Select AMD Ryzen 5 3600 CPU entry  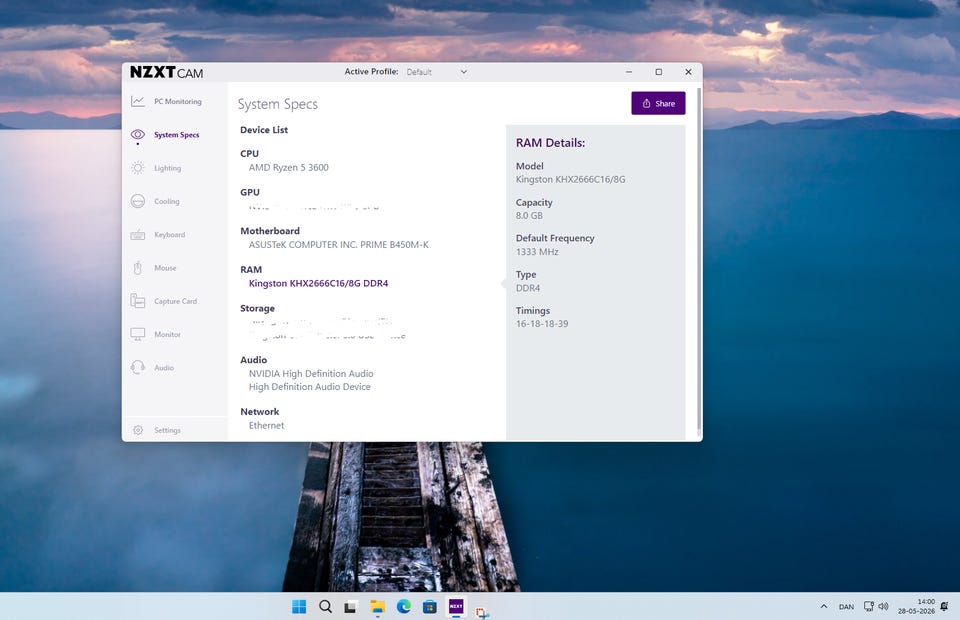[288, 167]
